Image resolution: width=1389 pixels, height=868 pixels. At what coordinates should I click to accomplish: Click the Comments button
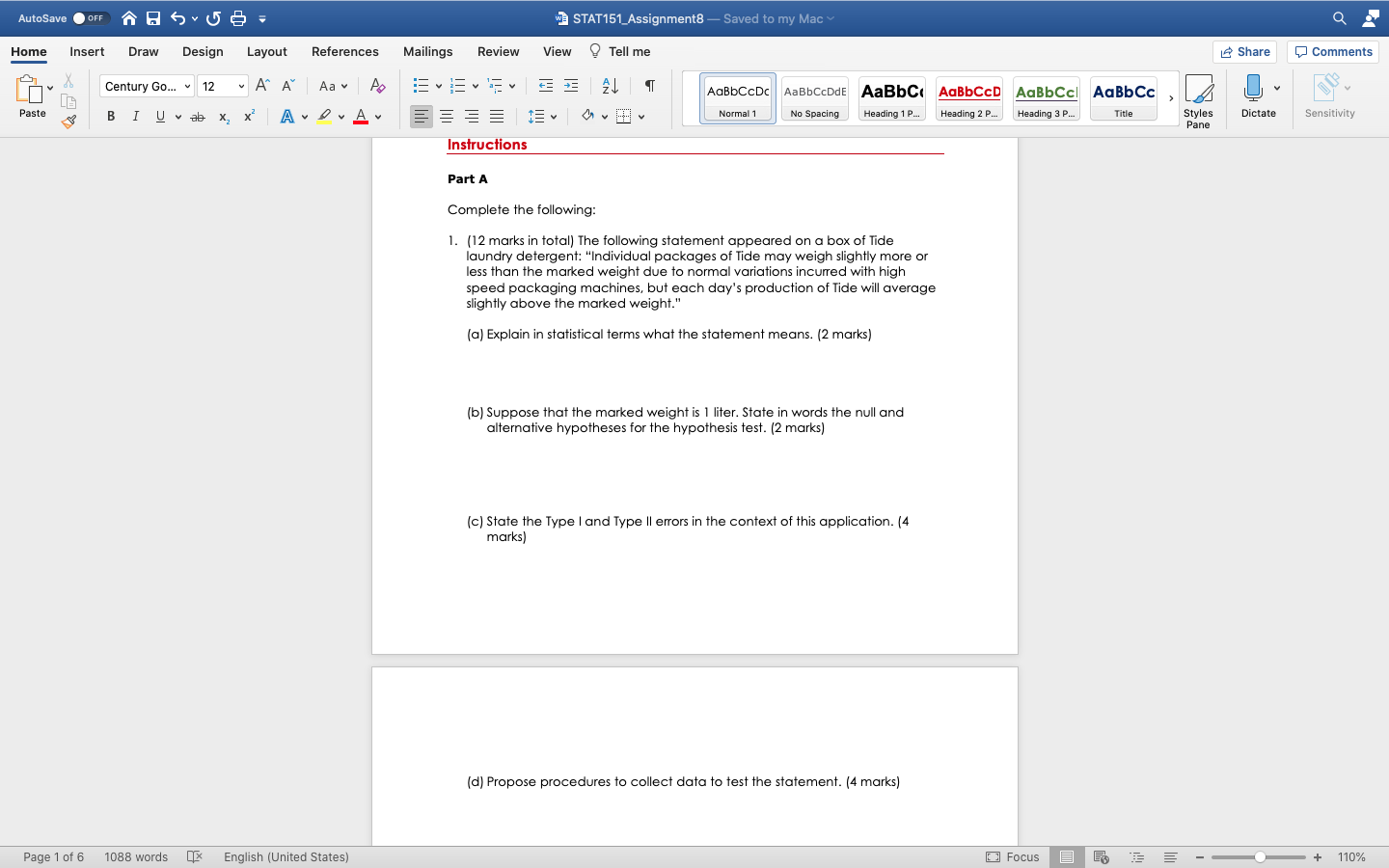tap(1333, 52)
